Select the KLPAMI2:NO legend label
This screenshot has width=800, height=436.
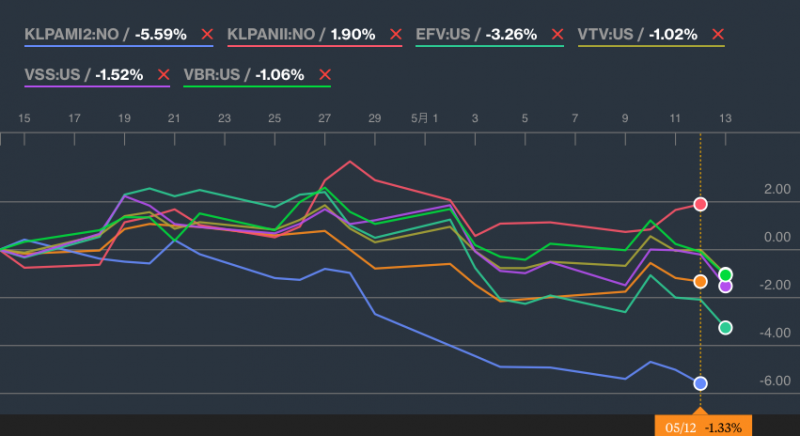coord(71,34)
